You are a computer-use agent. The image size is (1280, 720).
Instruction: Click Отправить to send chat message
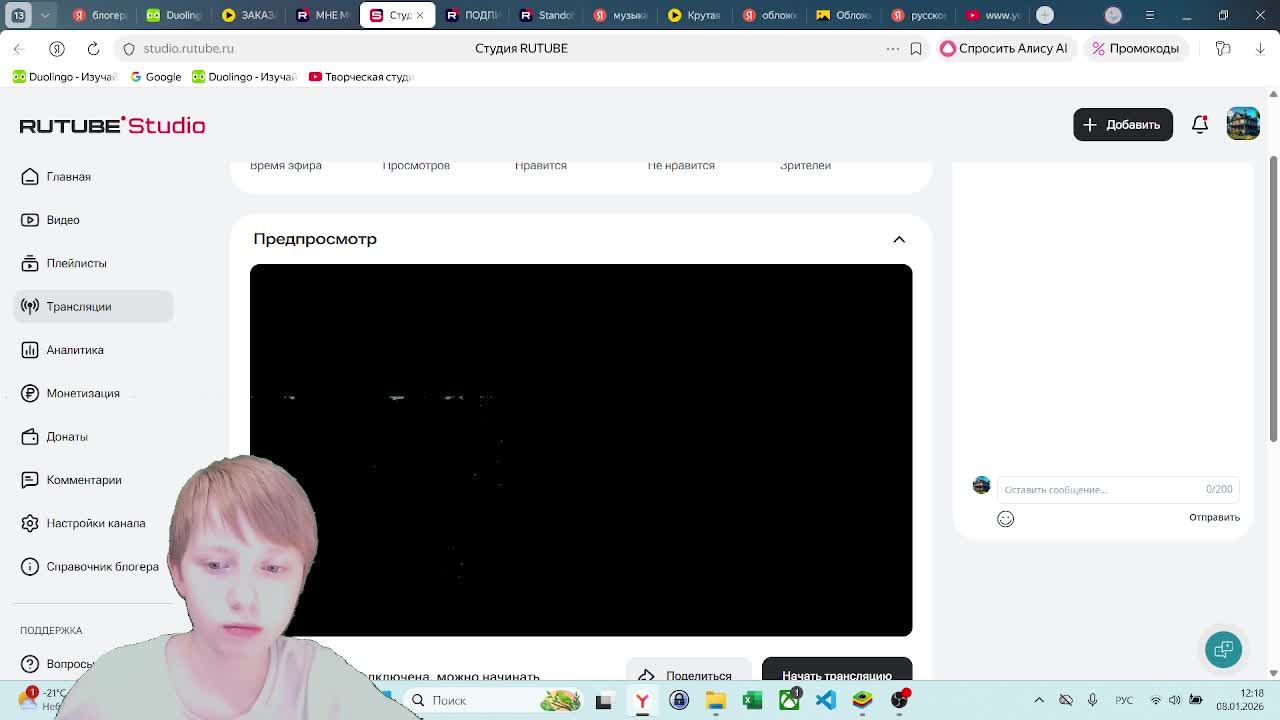coord(1214,517)
